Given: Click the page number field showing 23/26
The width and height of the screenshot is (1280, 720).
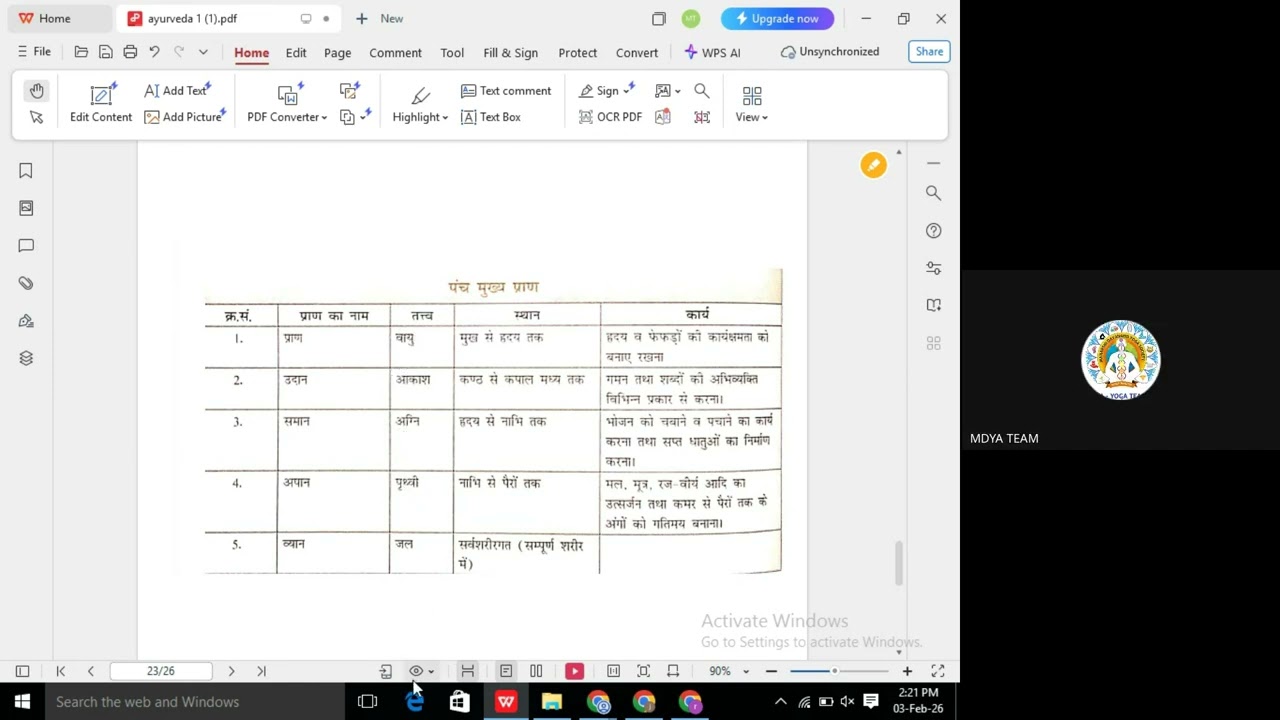Looking at the screenshot, I should click(161, 671).
